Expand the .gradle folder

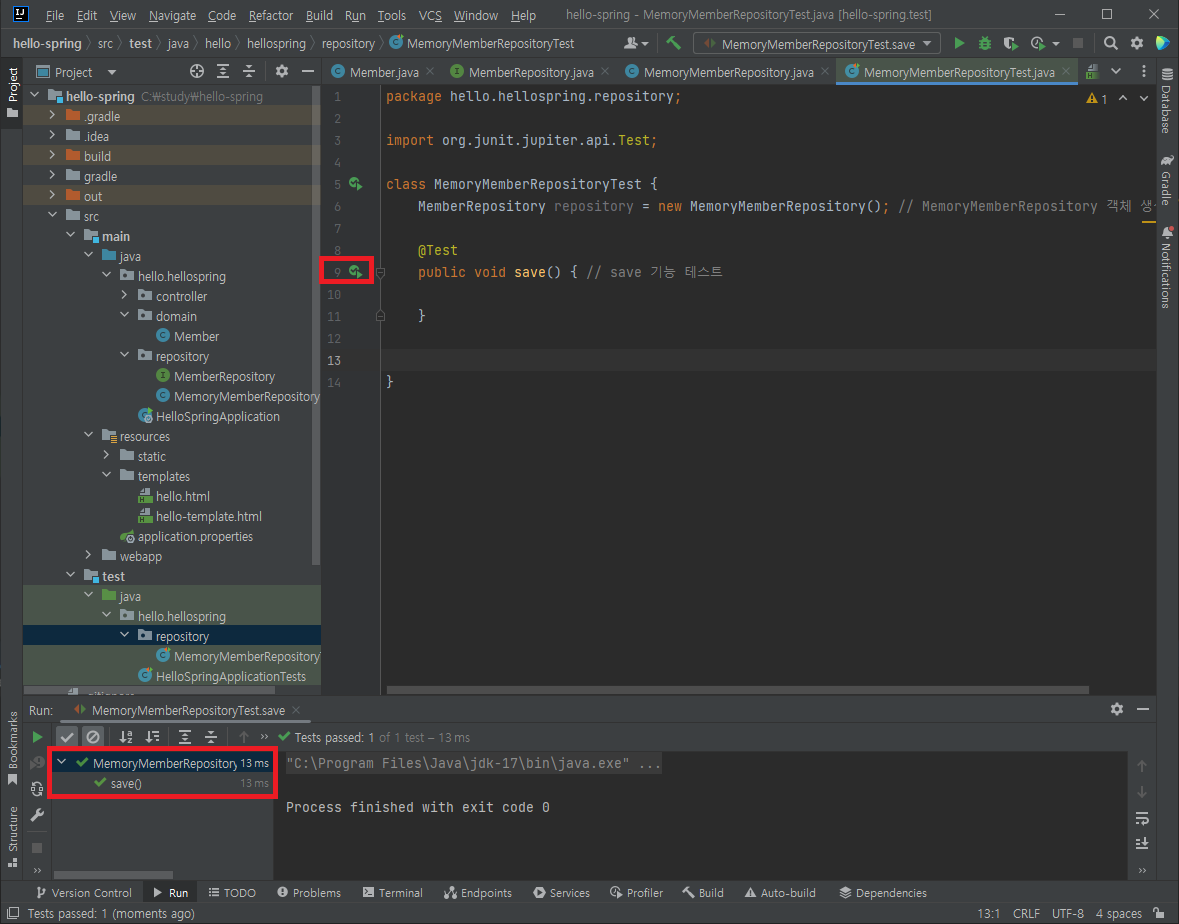click(52, 115)
